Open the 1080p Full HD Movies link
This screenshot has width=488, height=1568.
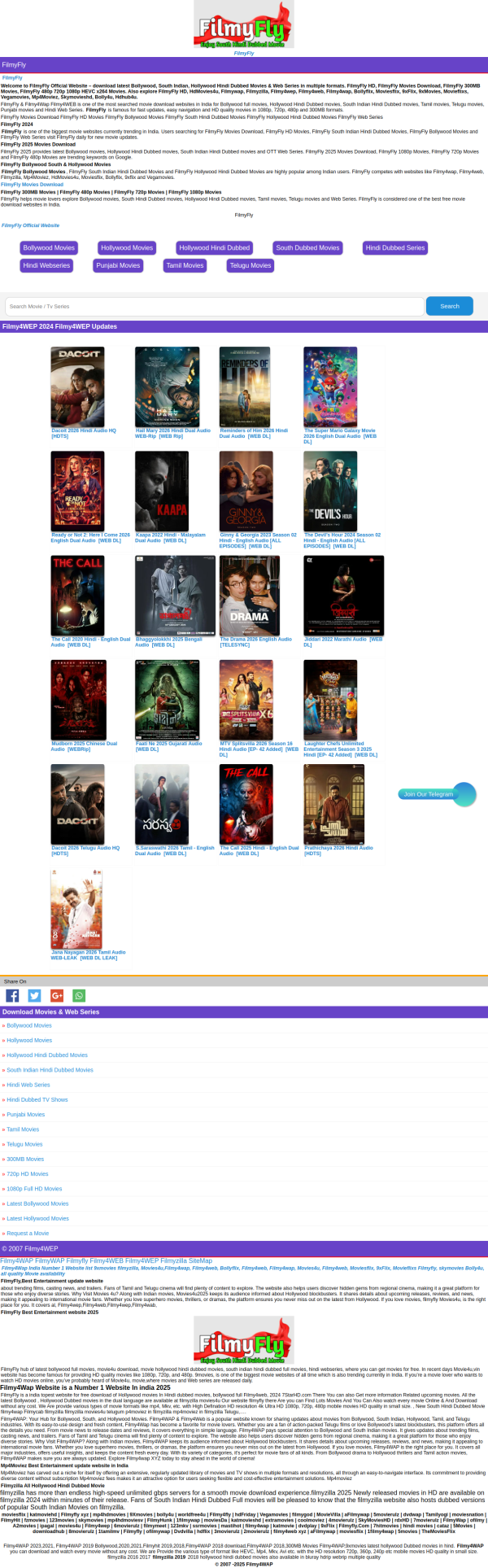pyautogui.click(x=34, y=1189)
